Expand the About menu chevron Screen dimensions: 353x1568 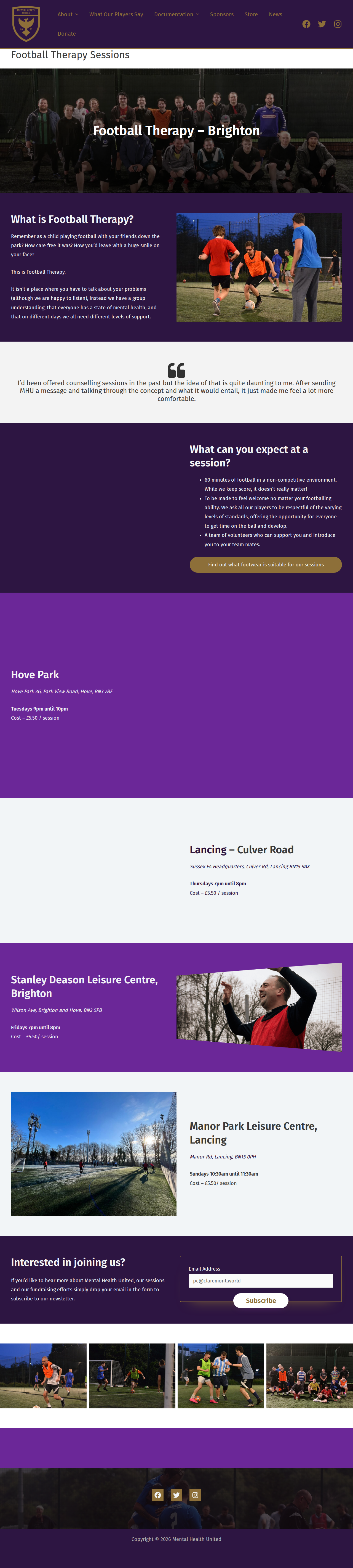point(77,15)
